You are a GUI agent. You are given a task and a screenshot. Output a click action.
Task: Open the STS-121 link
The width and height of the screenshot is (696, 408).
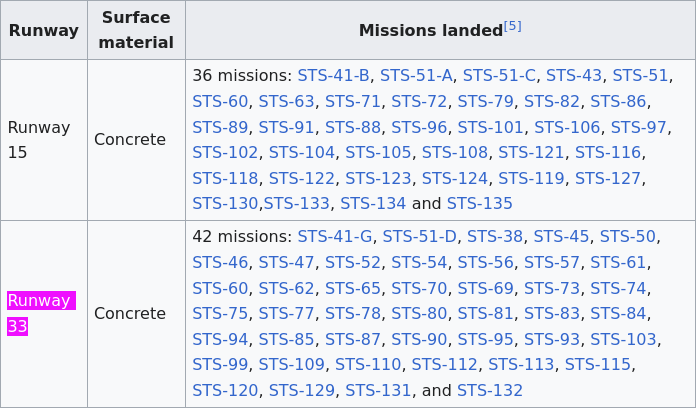[x=531, y=153]
